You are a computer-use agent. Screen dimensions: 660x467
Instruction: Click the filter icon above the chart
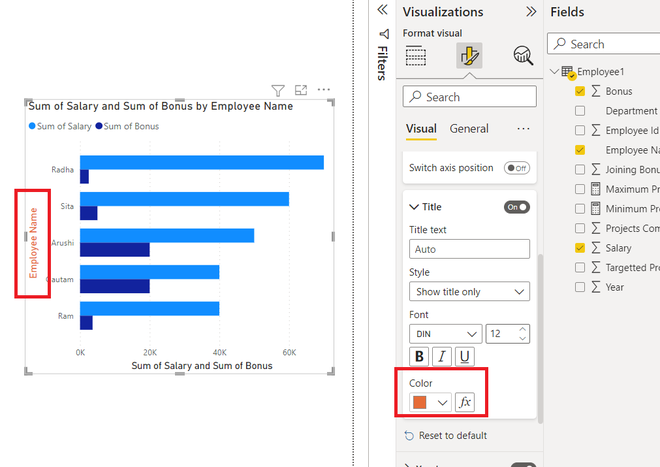click(278, 90)
